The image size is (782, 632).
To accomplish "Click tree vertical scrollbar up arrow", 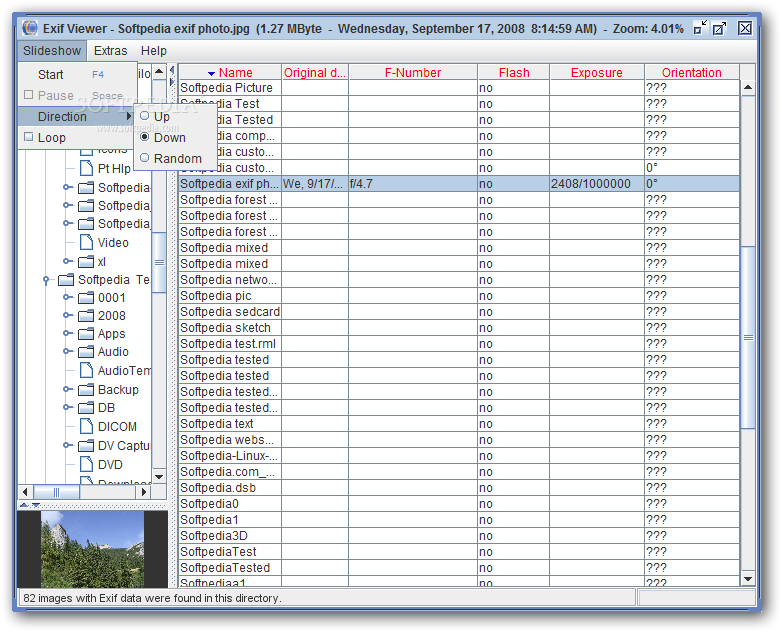I will coord(159,72).
